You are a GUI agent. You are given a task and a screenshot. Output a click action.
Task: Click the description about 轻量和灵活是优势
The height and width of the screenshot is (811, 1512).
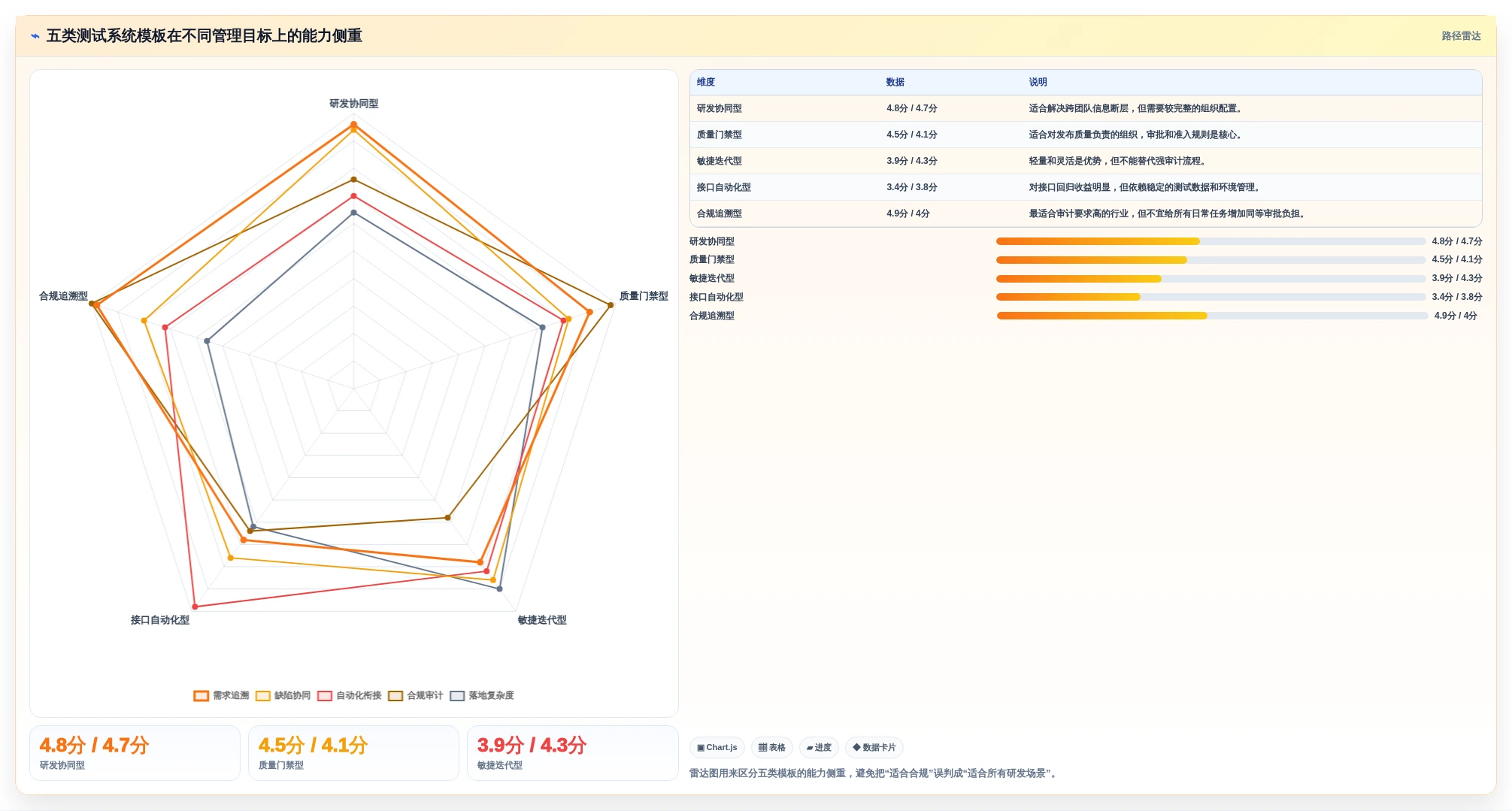coord(1118,161)
